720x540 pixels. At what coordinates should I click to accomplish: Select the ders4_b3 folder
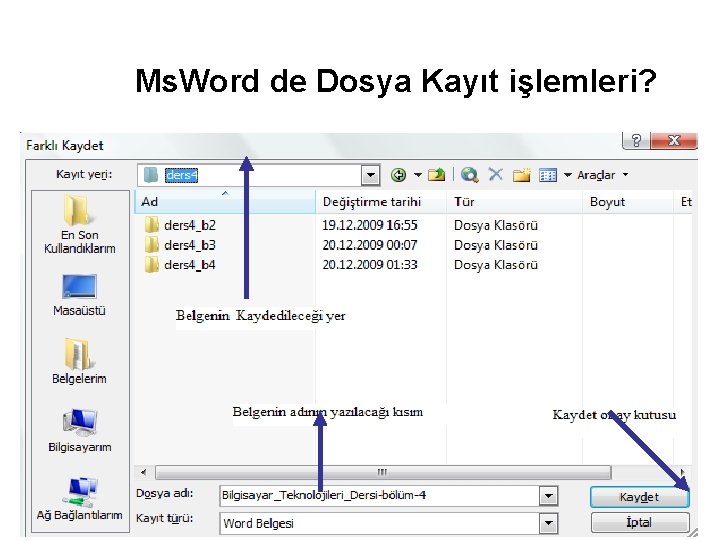(180, 245)
